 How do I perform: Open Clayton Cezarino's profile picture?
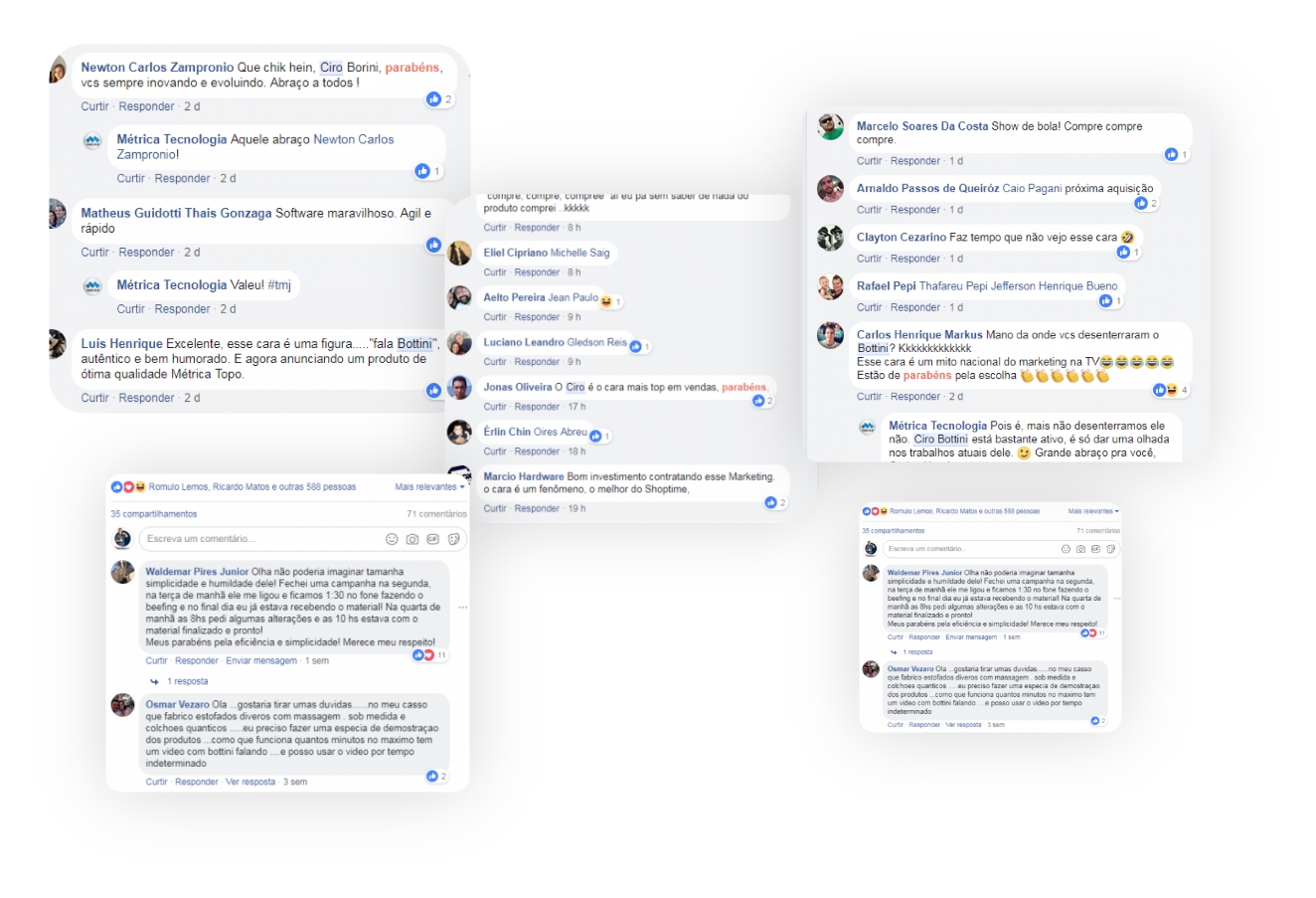point(830,239)
